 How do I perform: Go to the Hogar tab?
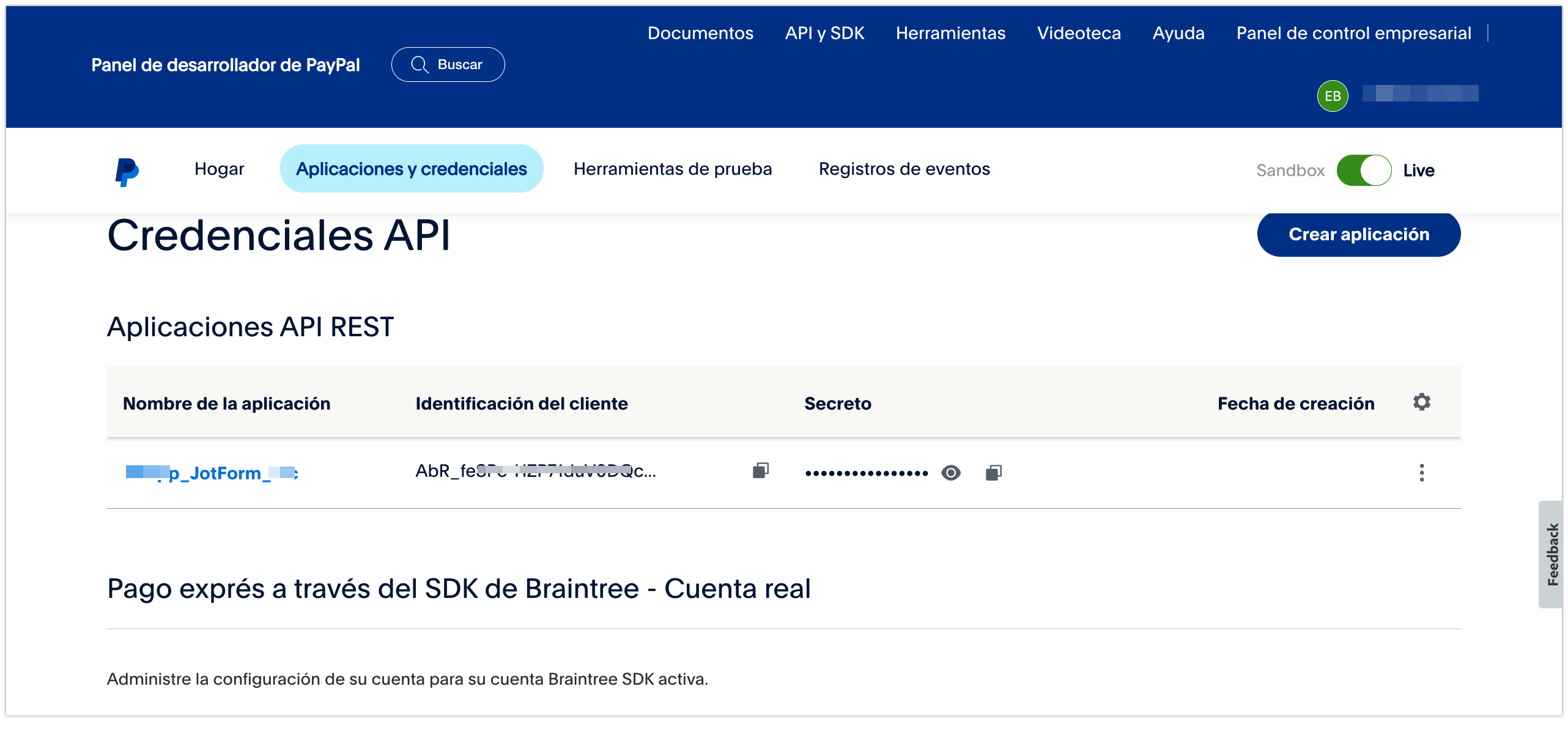coord(219,169)
